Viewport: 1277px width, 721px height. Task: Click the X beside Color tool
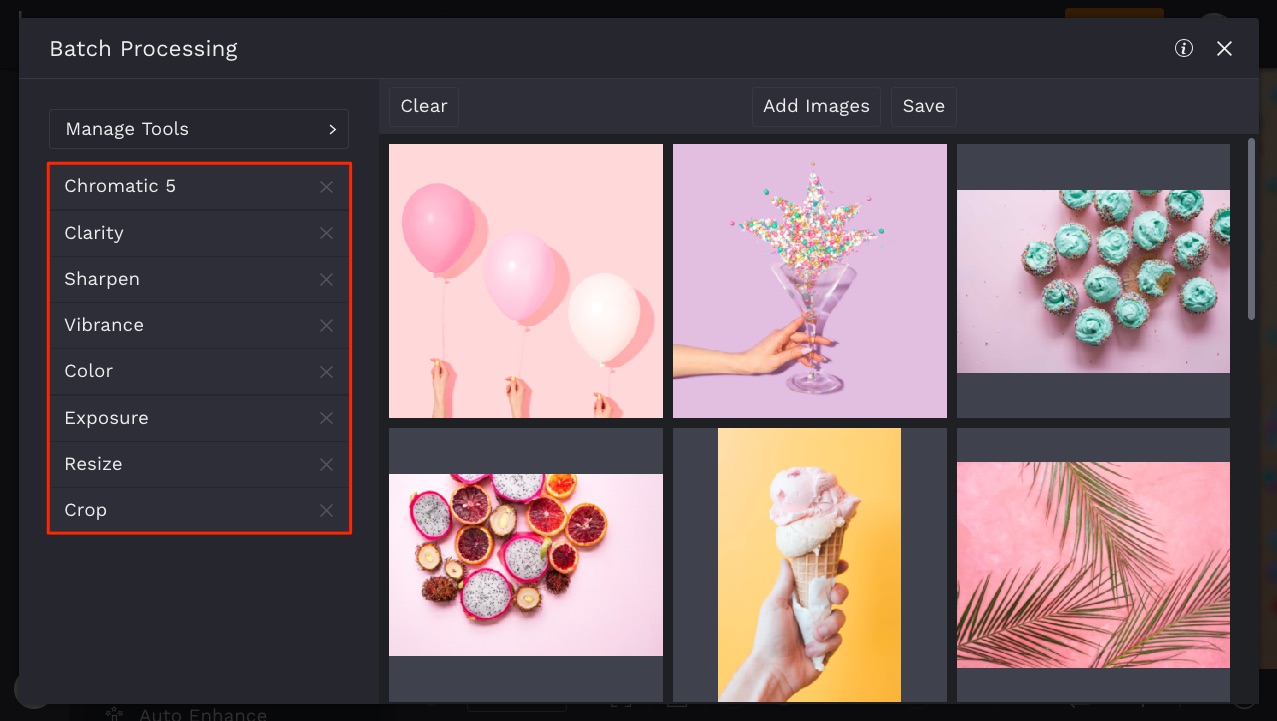pos(326,372)
